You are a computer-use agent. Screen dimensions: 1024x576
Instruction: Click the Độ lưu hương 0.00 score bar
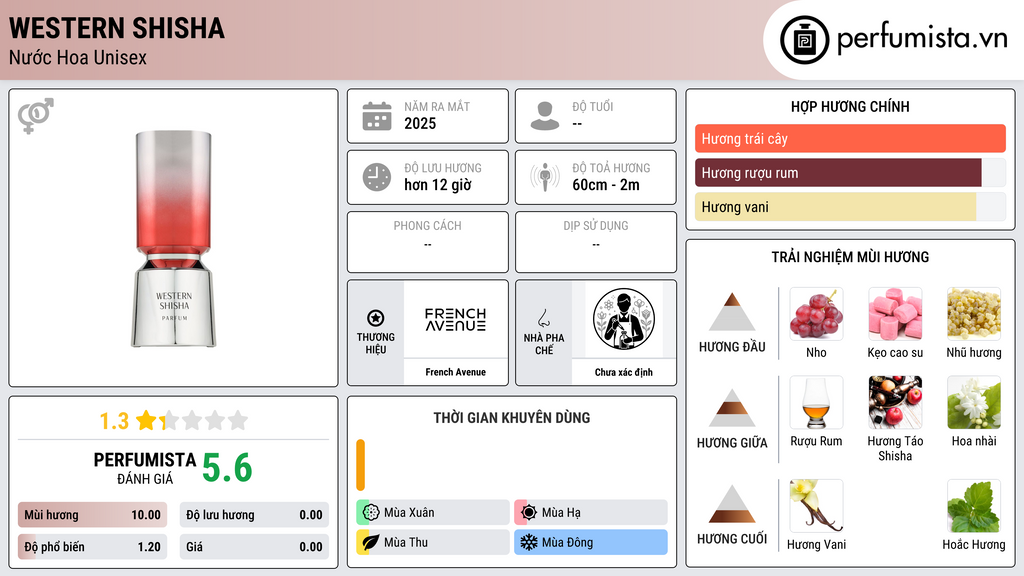[254, 515]
